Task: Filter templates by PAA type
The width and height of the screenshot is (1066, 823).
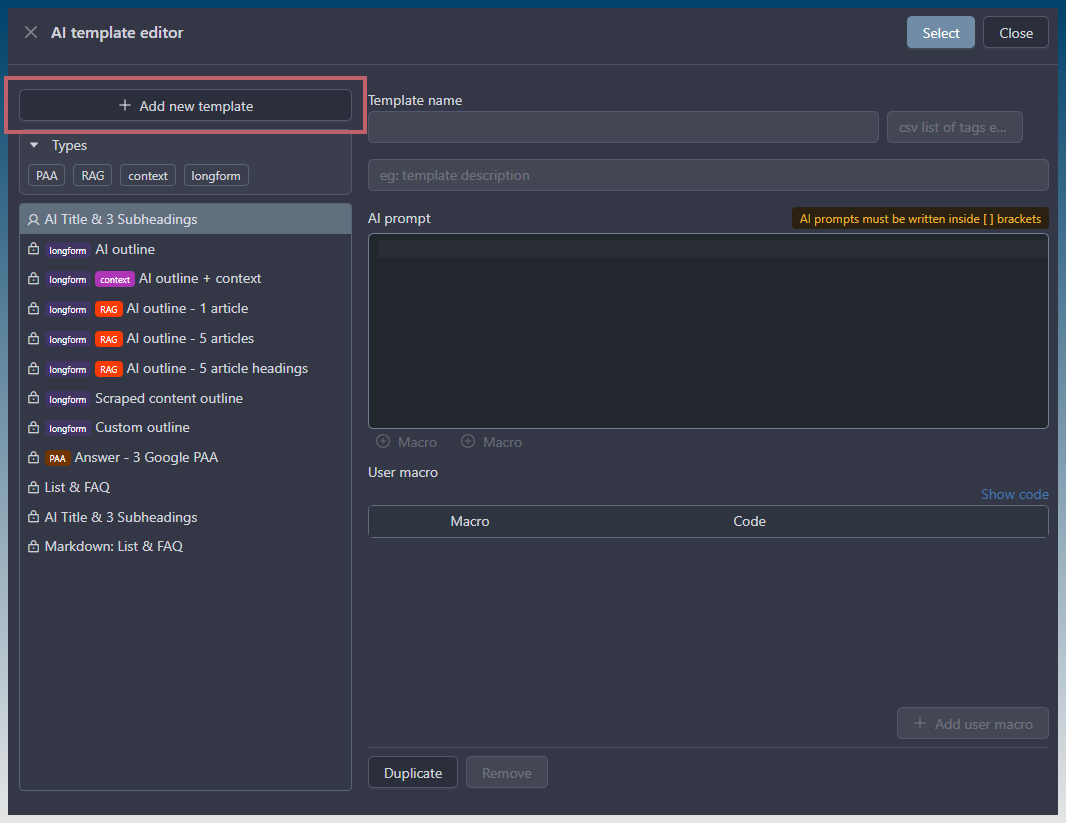Action: tap(46, 175)
